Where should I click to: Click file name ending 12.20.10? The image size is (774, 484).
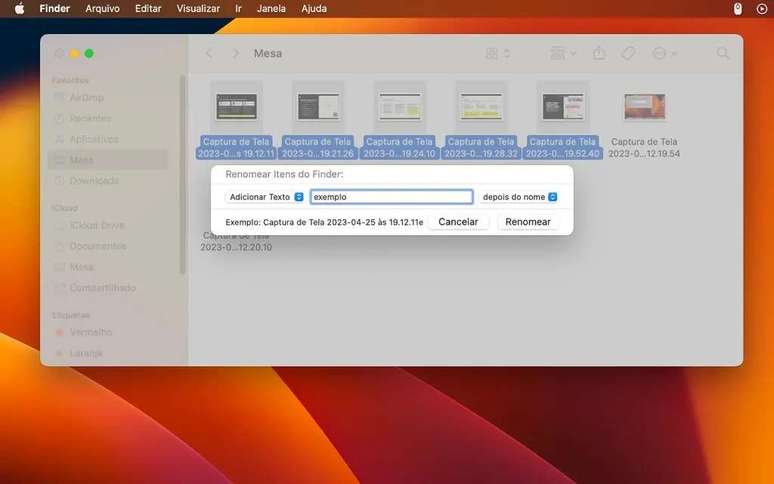tap(236, 242)
